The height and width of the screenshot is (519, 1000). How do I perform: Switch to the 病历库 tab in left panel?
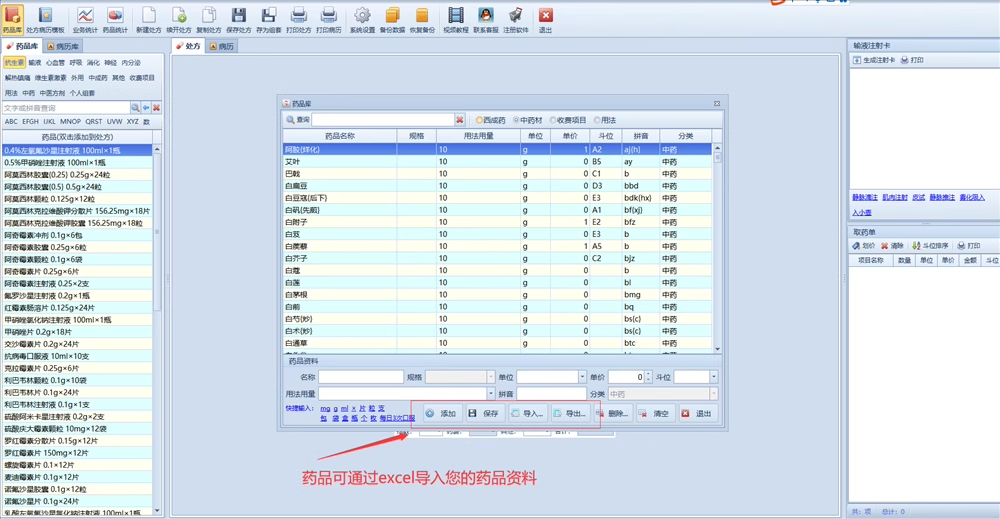point(62,47)
